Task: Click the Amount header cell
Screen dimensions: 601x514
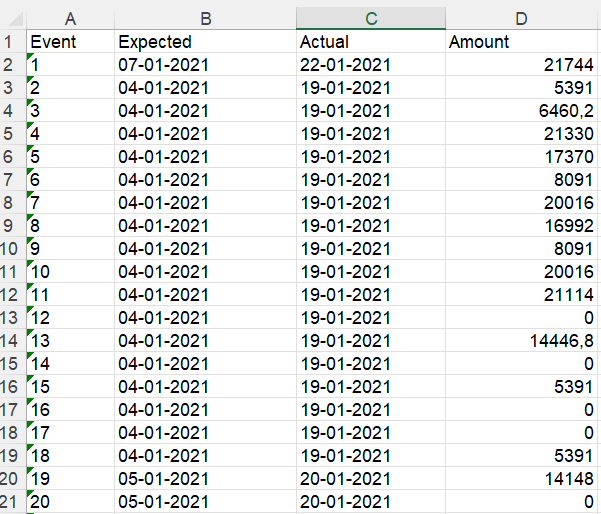Action: point(521,41)
